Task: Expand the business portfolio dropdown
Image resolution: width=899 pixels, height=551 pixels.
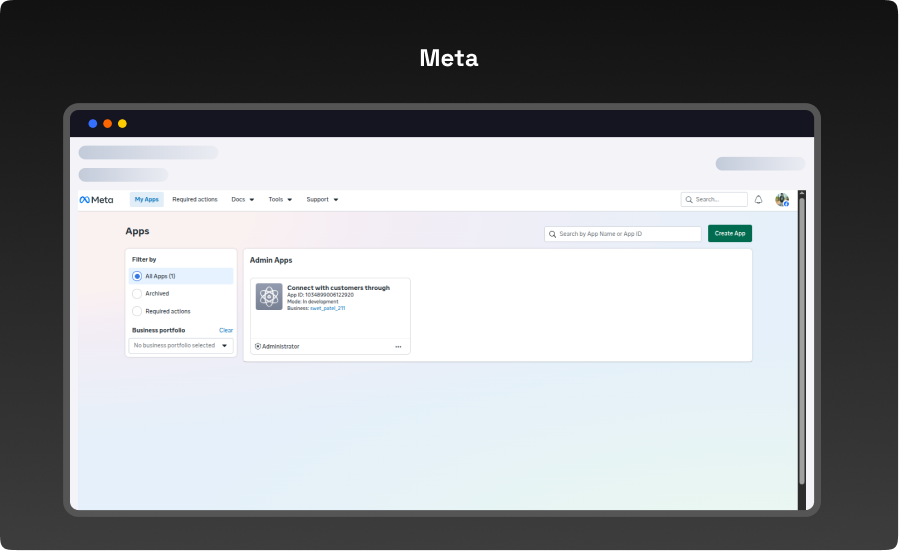Action: (x=181, y=346)
